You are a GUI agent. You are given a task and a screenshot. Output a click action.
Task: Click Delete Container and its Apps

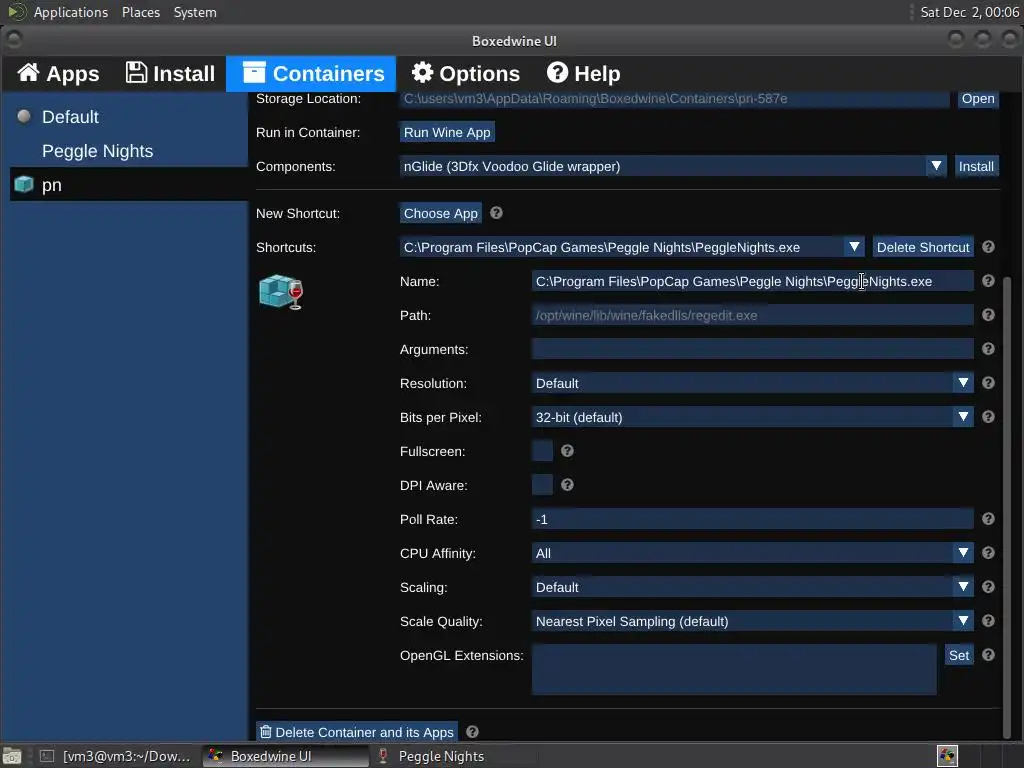[357, 732]
